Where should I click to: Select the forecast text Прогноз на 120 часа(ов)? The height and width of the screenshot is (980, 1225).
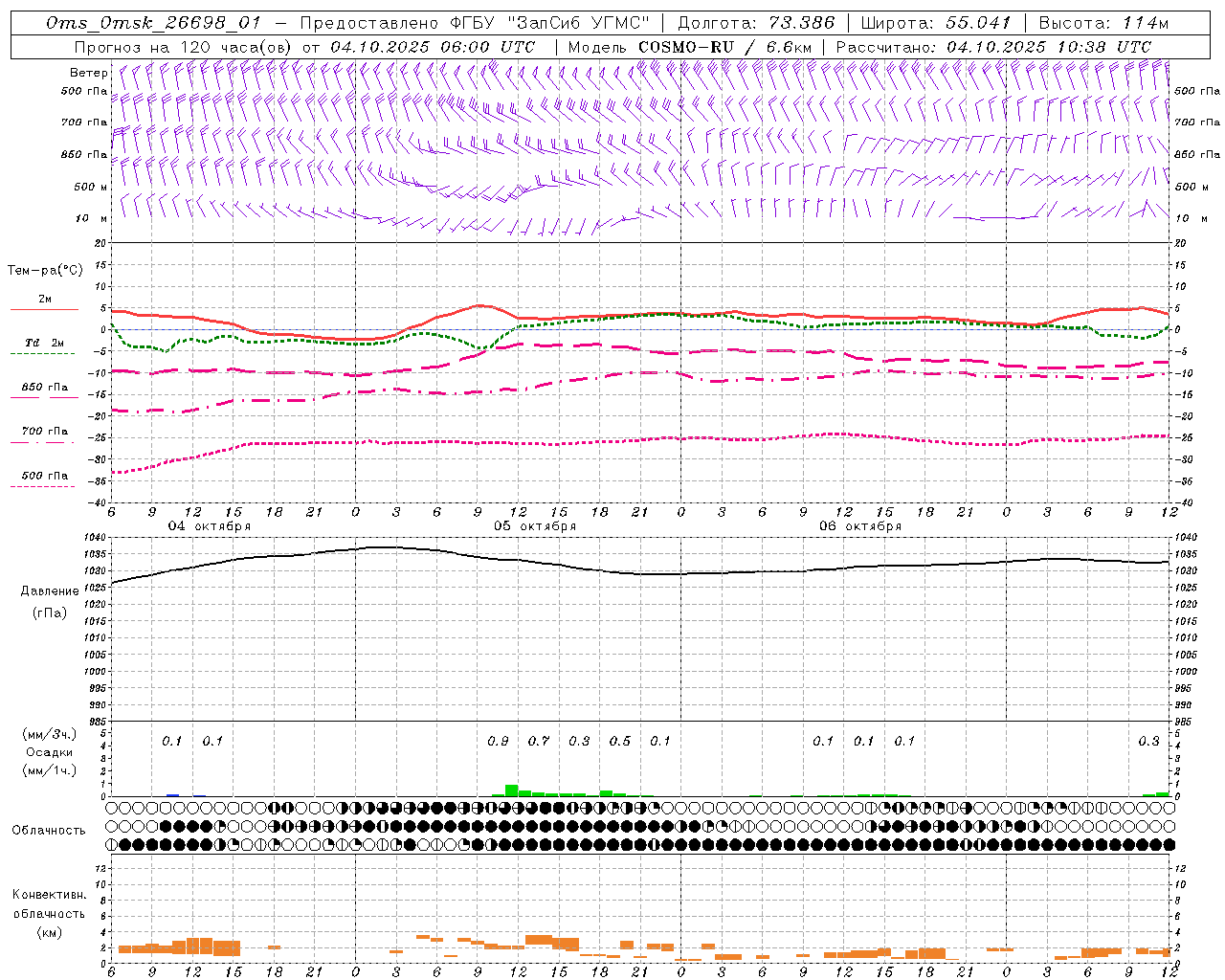click(184, 46)
